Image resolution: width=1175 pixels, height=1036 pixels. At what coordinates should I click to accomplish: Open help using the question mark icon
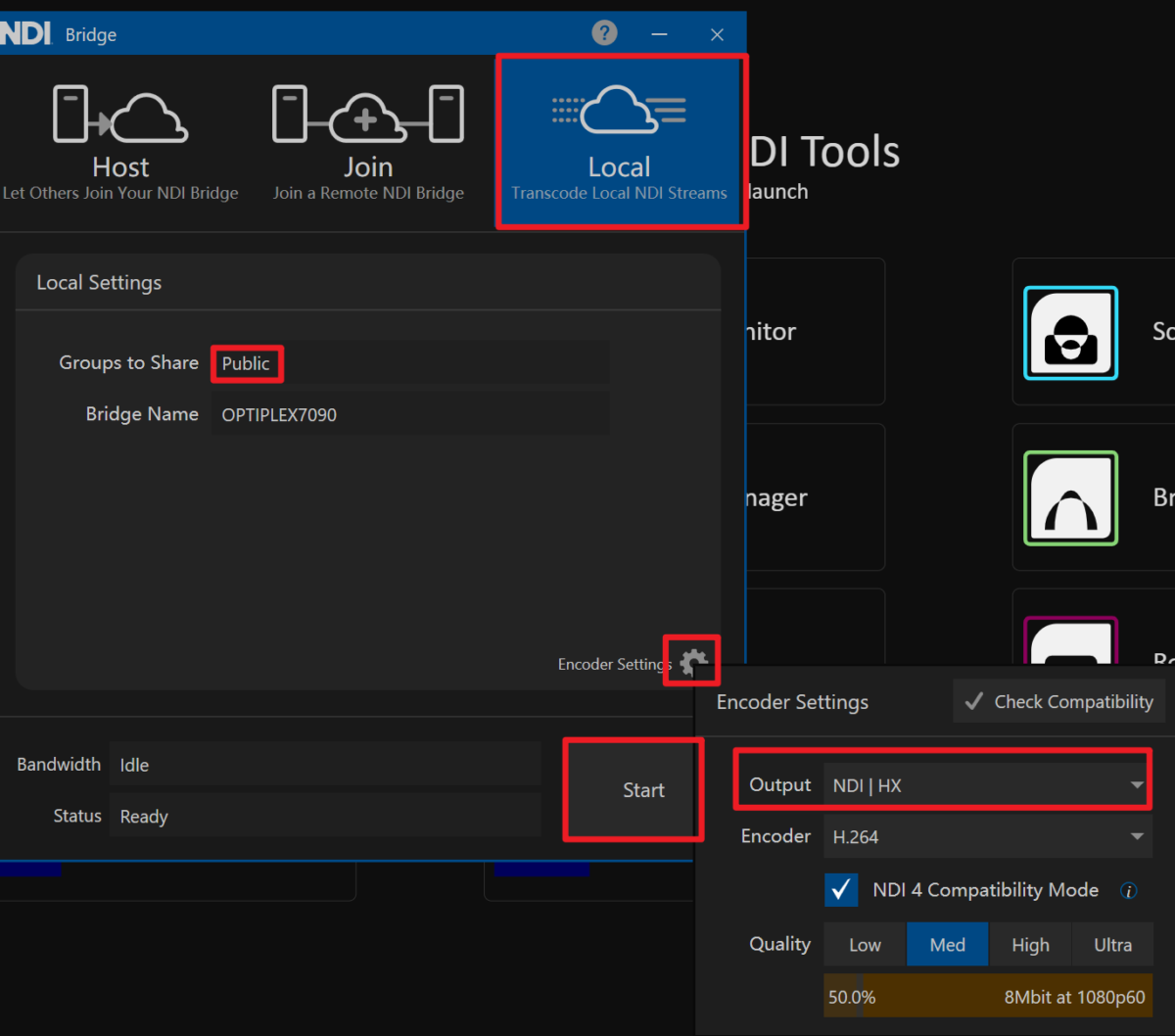coord(604,32)
